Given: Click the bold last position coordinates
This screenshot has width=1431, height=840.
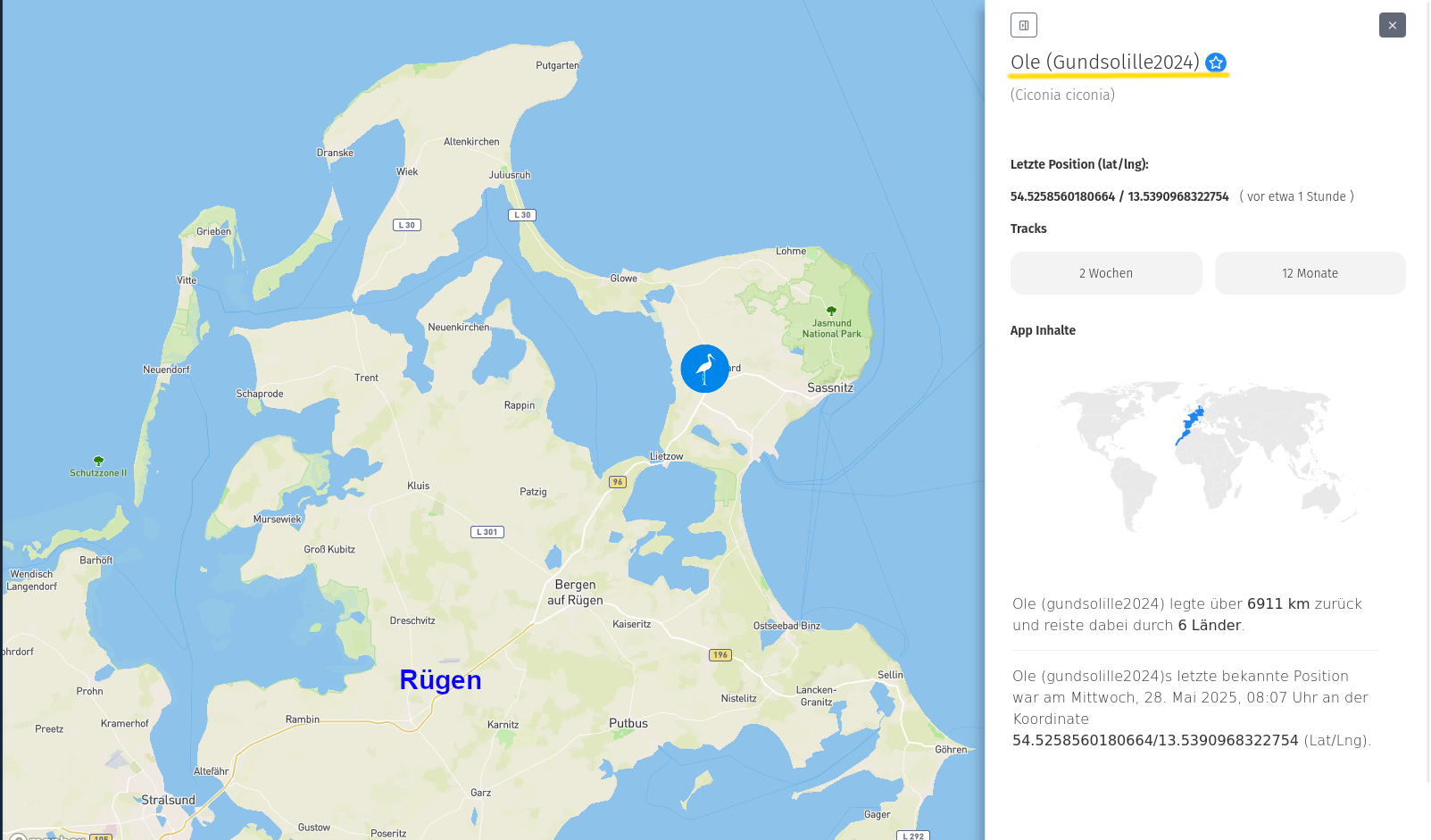Looking at the screenshot, I should click(1119, 196).
